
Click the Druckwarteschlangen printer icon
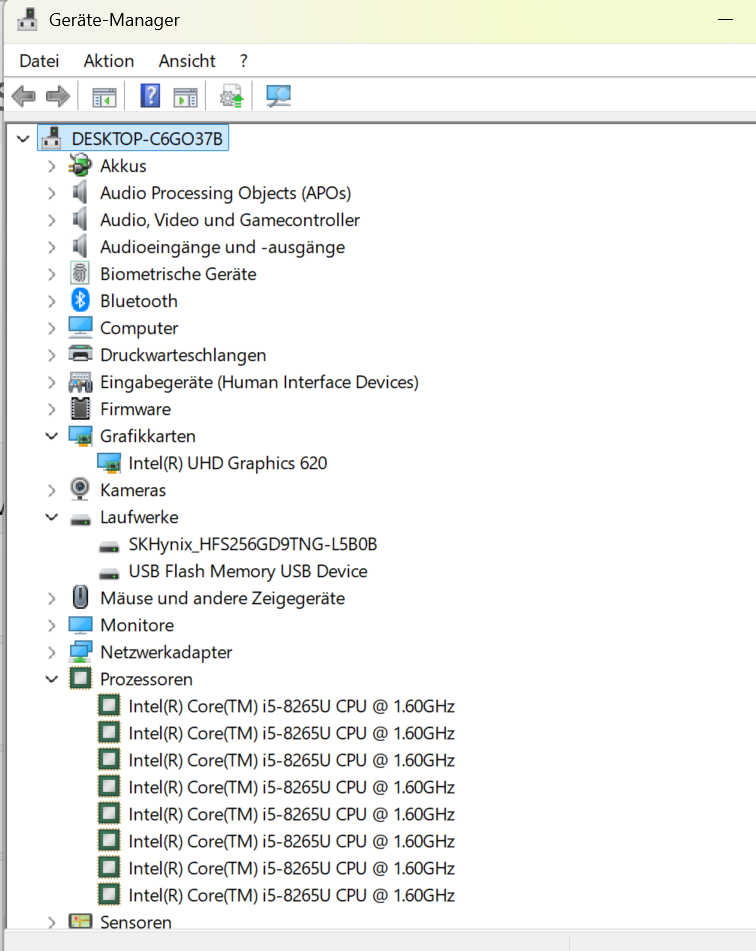pyautogui.click(x=80, y=354)
